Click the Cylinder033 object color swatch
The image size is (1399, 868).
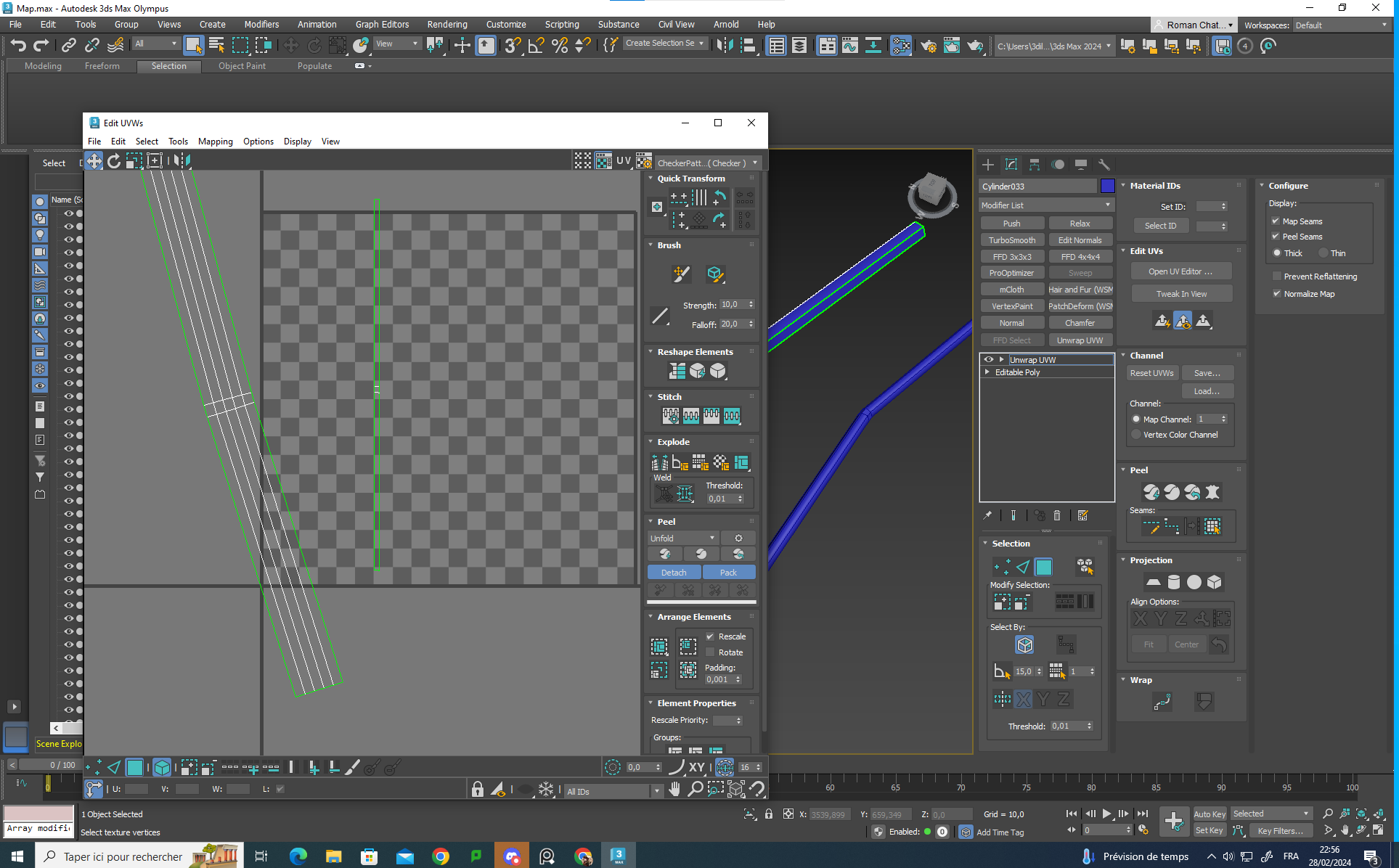[x=1107, y=186]
